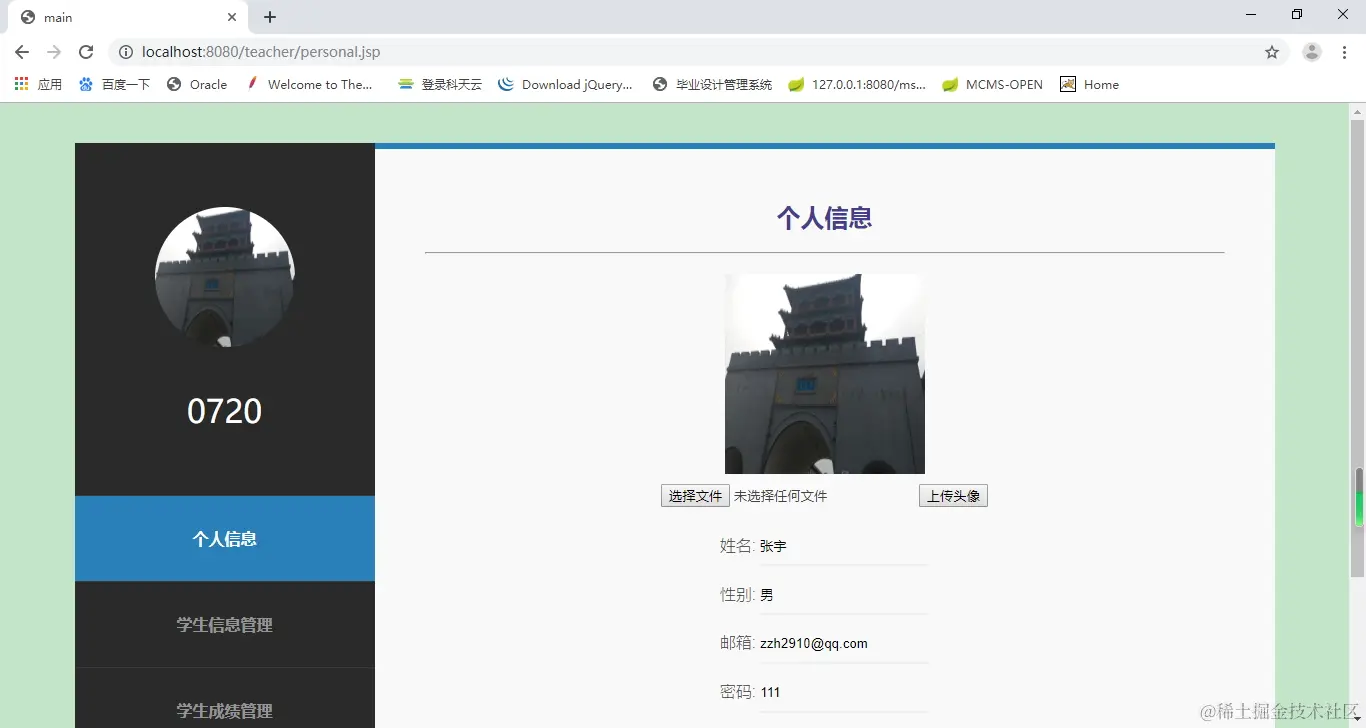Open the Oracle bookmark
Screen dimensions: 1366x728
tap(197, 85)
